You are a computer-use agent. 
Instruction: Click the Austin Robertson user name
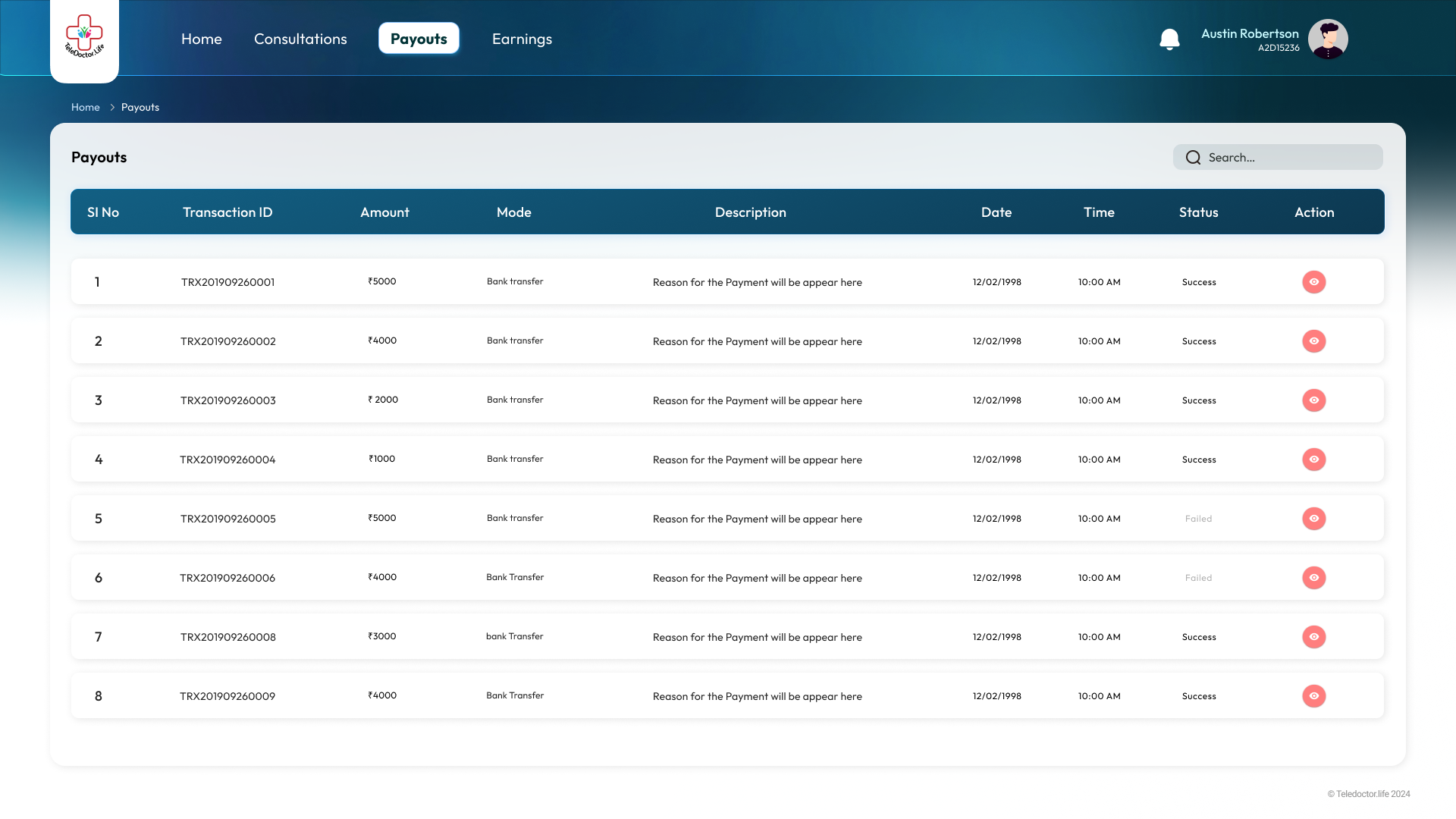tap(1250, 33)
